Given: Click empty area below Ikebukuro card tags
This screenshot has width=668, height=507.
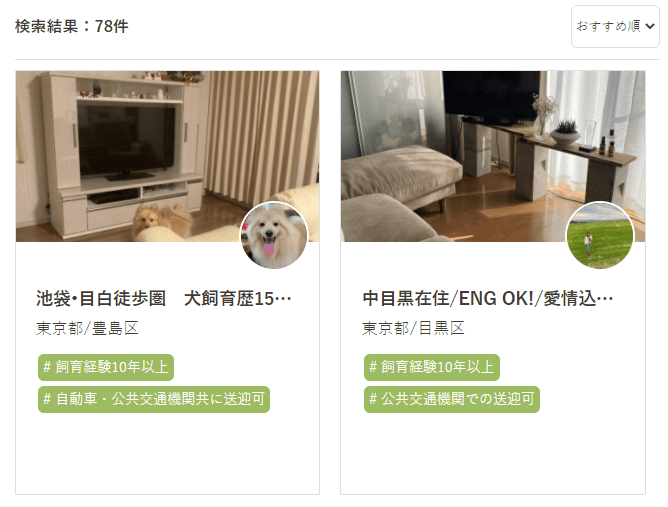Looking at the screenshot, I should (x=167, y=454).
